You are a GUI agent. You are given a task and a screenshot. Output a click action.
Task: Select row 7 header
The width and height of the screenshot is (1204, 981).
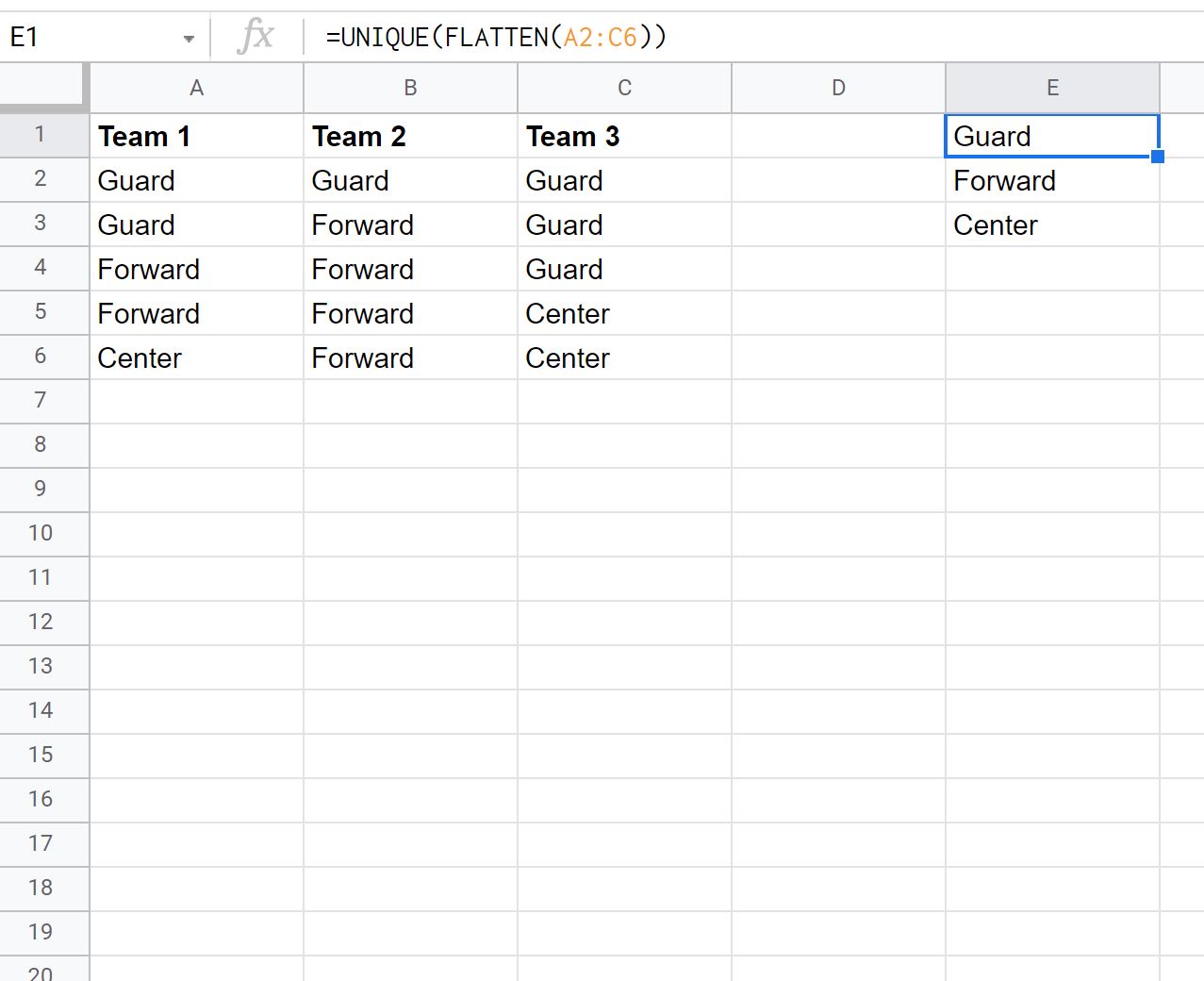pyautogui.click(x=41, y=401)
